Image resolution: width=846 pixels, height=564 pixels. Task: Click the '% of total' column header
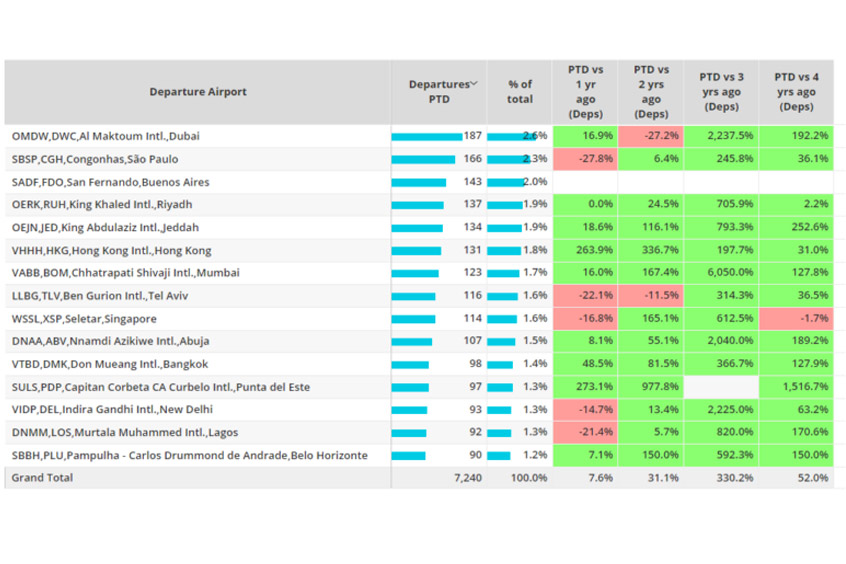tap(520, 92)
